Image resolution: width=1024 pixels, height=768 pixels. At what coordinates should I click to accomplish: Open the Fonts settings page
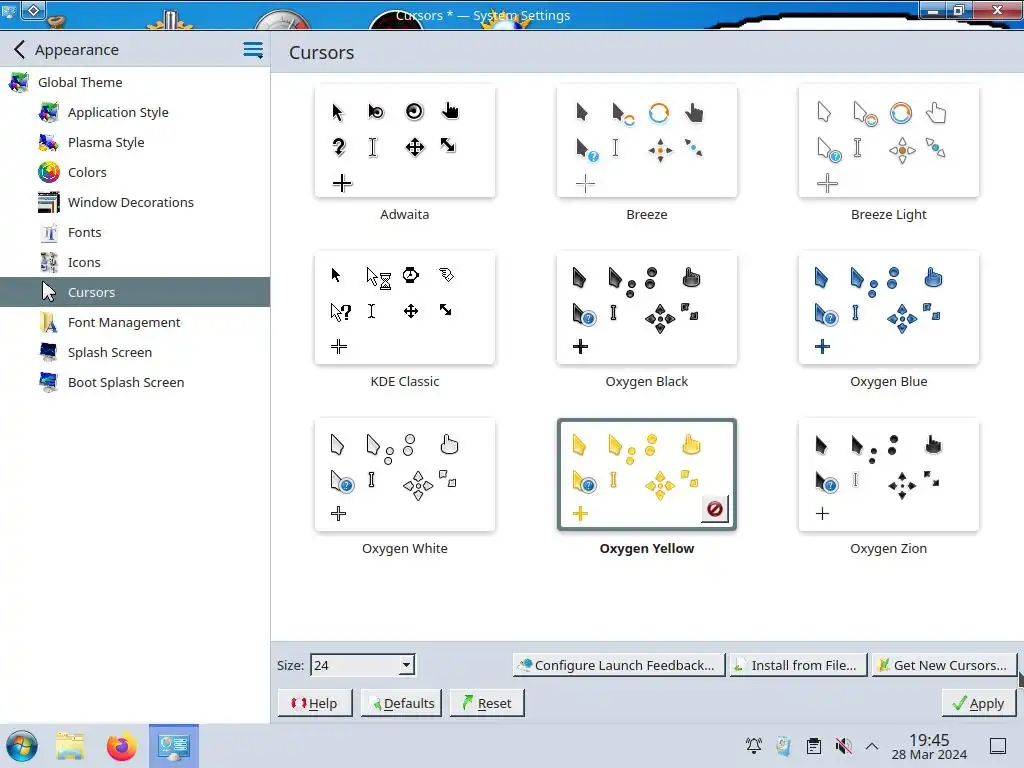[135, 232]
